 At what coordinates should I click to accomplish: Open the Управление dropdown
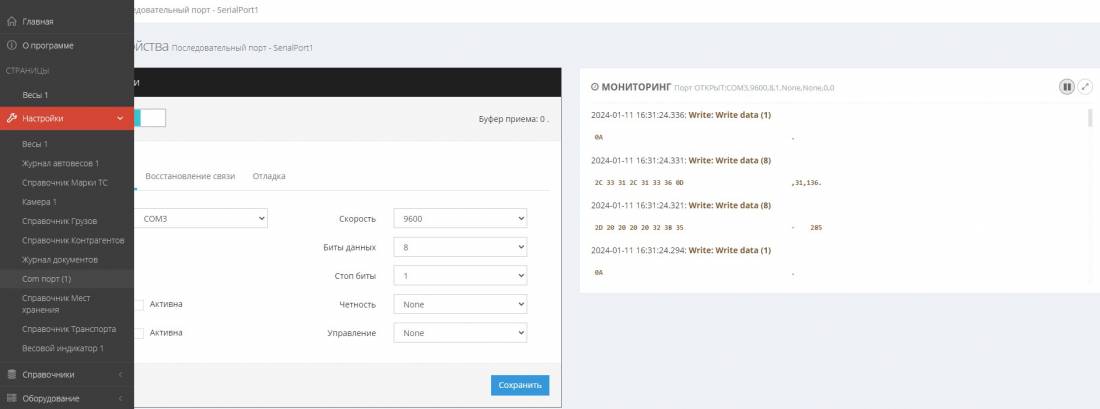point(460,333)
